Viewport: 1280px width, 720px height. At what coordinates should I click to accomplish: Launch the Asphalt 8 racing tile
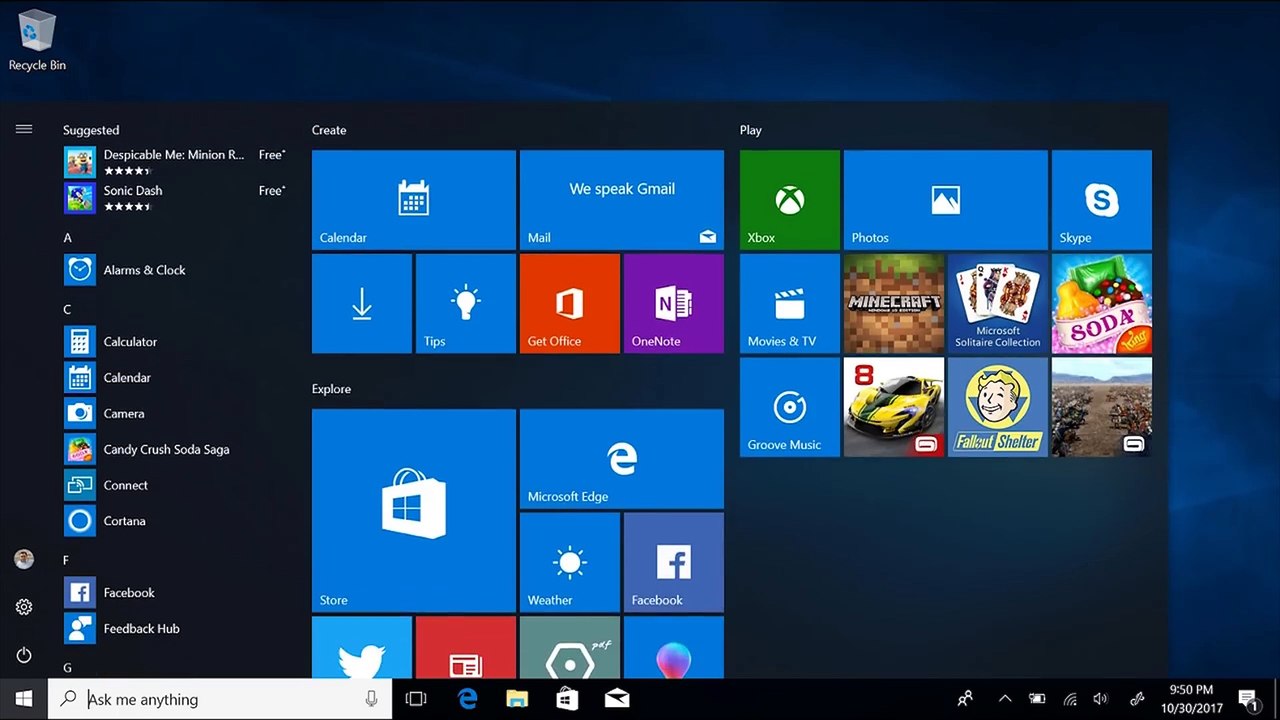(894, 407)
